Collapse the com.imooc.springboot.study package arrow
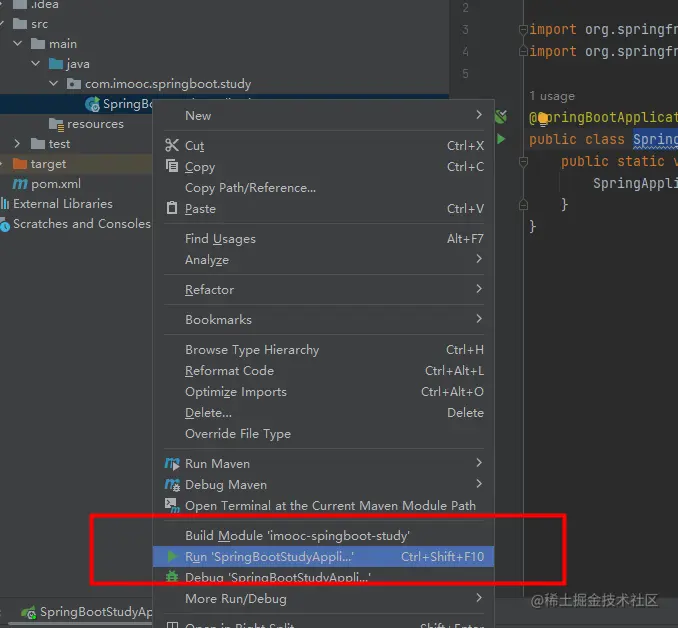Image resolution: width=678 pixels, height=628 pixels. [54, 83]
